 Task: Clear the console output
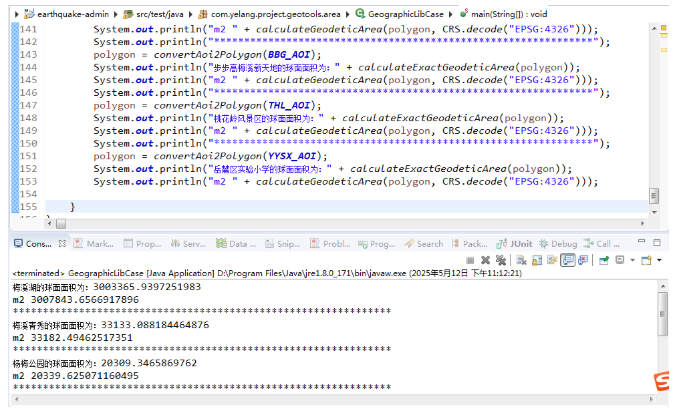click(x=521, y=260)
